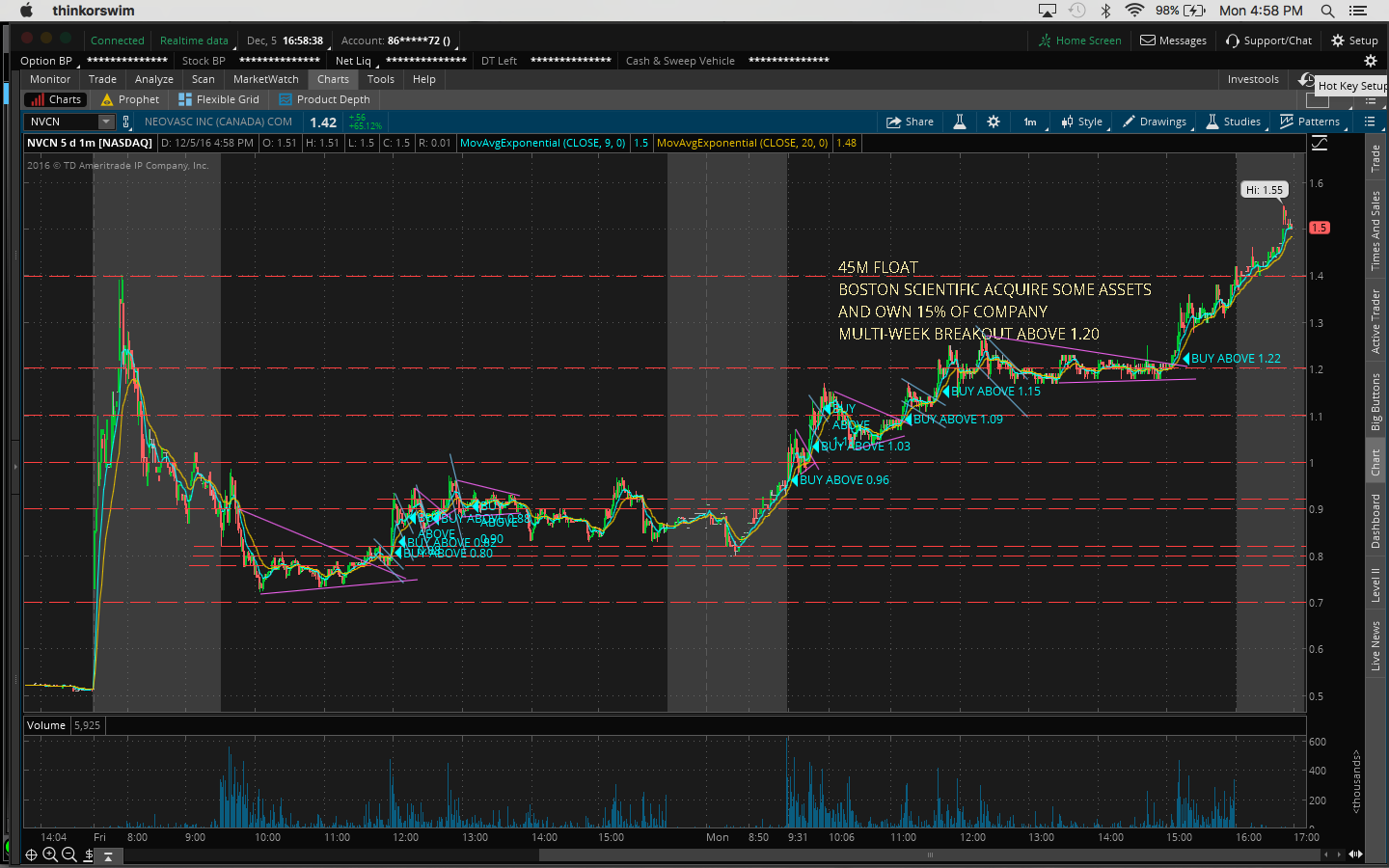This screenshot has width=1389, height=868.
Task: Click the Time Machine icon in menu bar
Action: point(1077,11)
